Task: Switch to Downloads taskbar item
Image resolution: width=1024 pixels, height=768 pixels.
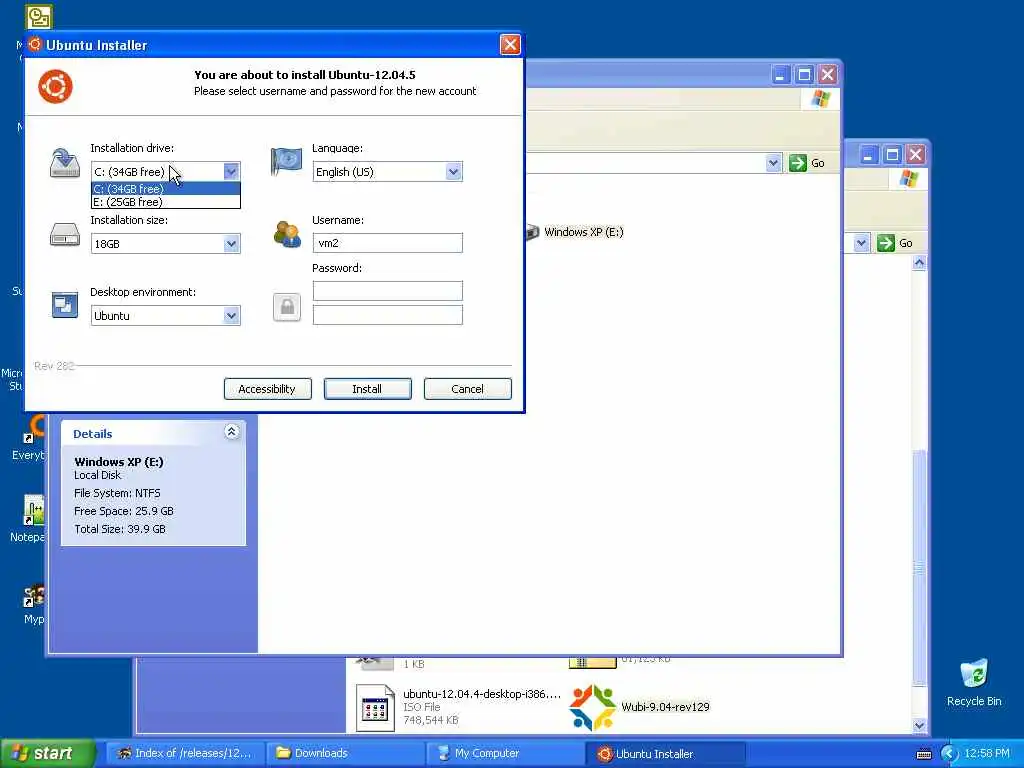Action: tap(345, 753)
